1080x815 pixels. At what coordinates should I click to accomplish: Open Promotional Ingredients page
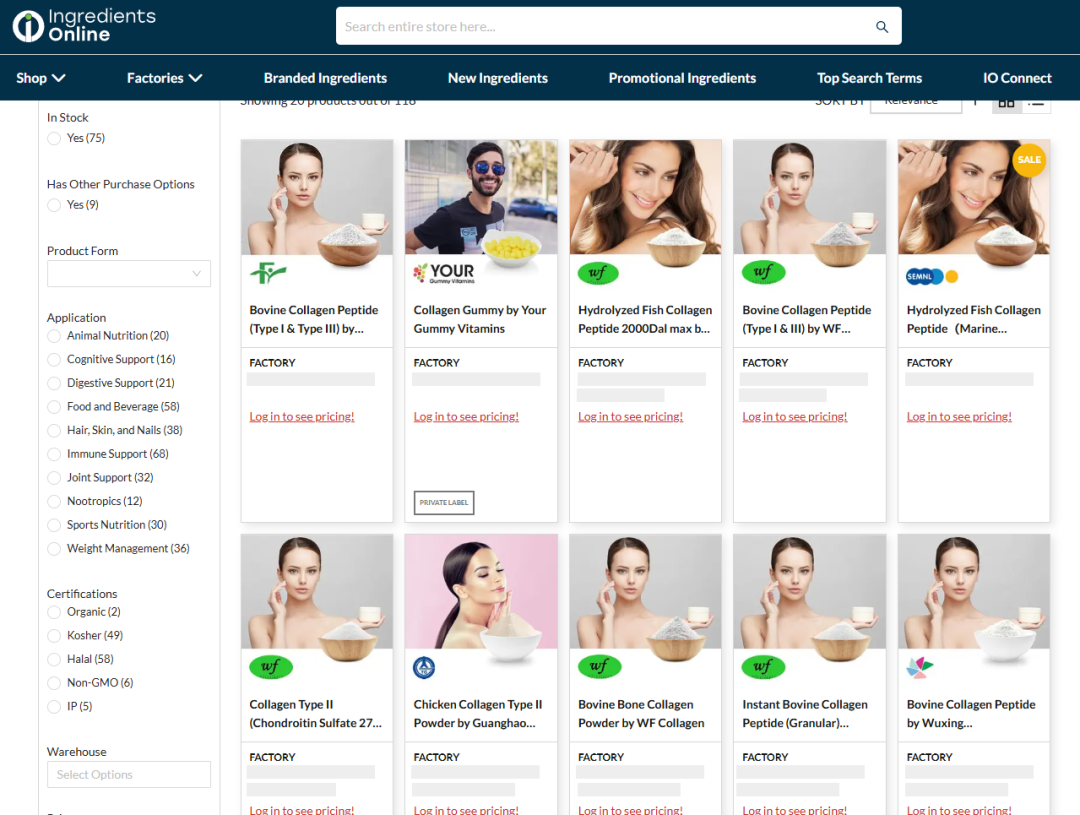(683, 78)
